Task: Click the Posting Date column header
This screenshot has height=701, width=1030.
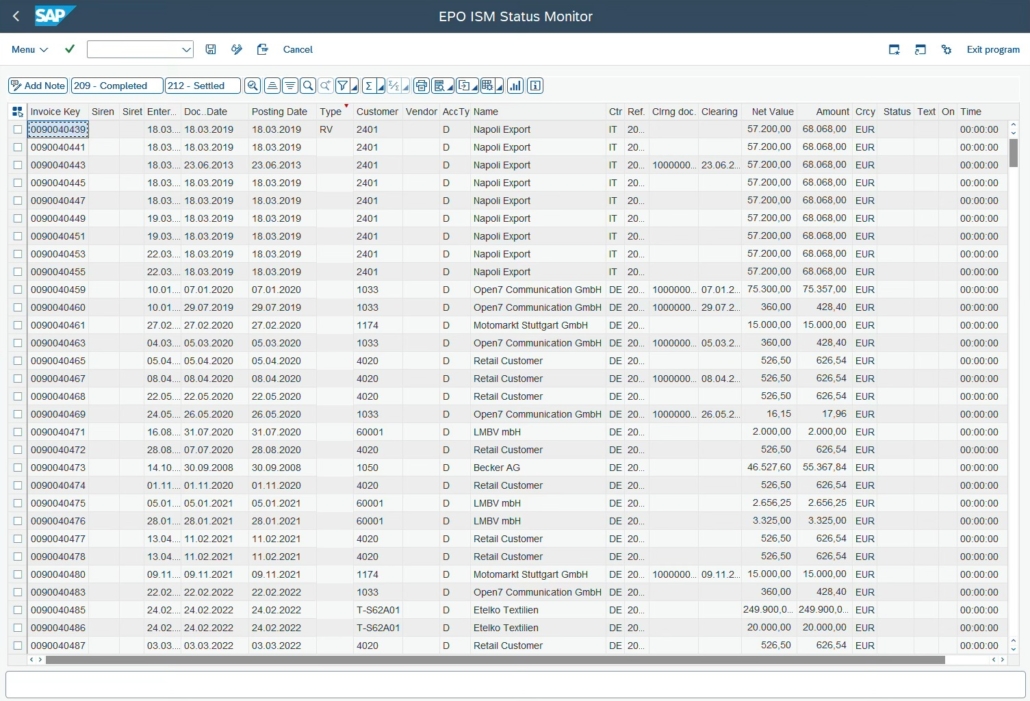Action: (x=279, y=112)
